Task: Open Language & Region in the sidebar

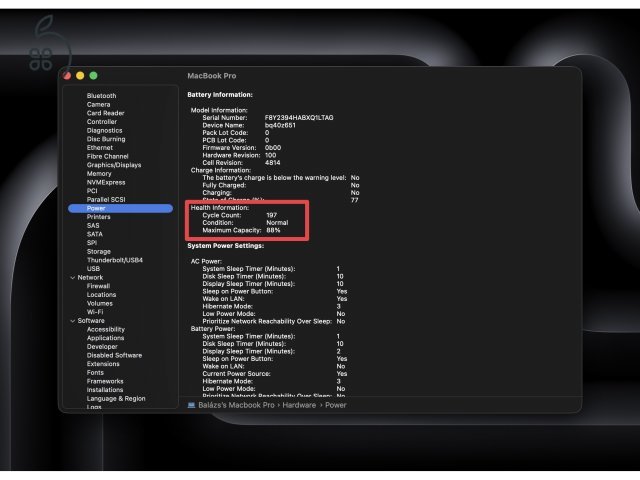Action: 116,398
